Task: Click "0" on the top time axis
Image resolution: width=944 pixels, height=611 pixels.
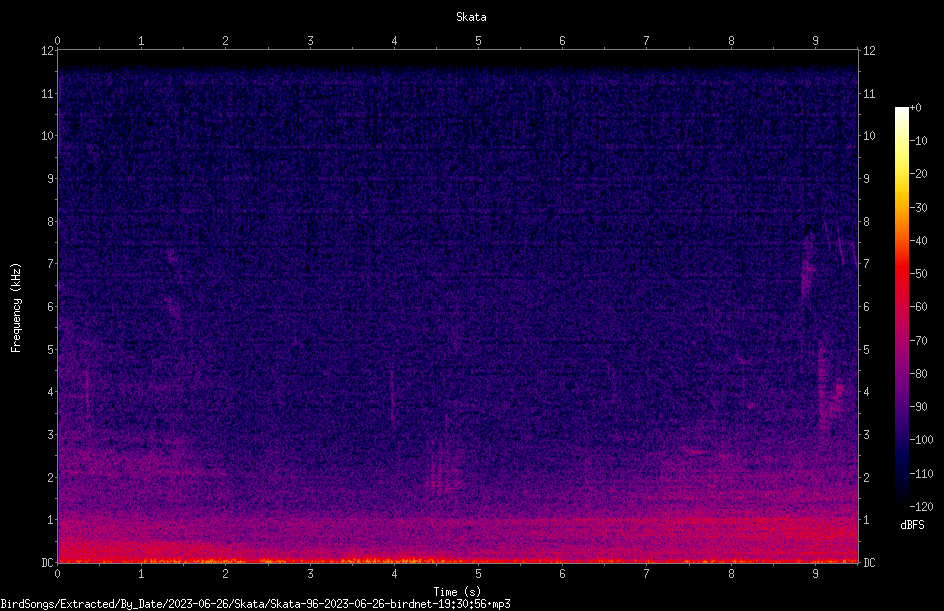Action: click(57, 41)
